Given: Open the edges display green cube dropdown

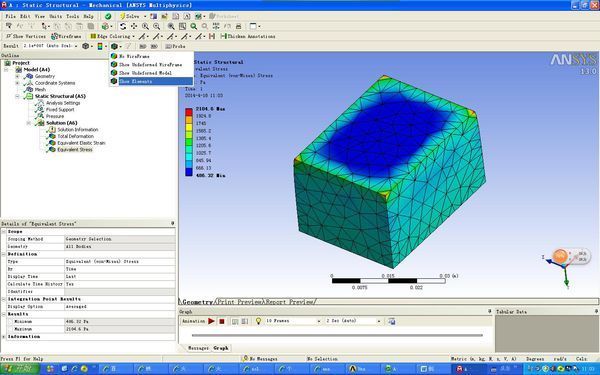Looking at the screenshot, I should pyautogui.click(x=115, y=46).
